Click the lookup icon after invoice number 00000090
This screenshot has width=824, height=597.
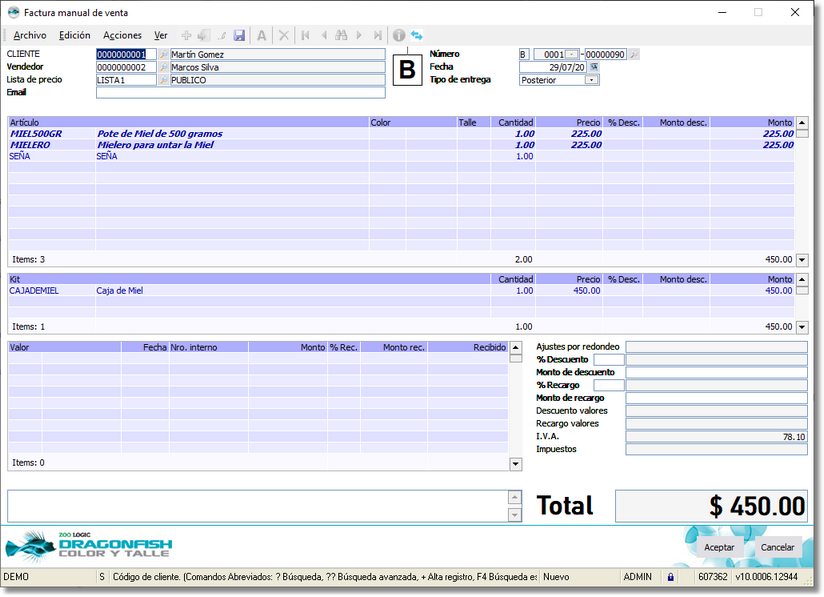tap(634, 54)
